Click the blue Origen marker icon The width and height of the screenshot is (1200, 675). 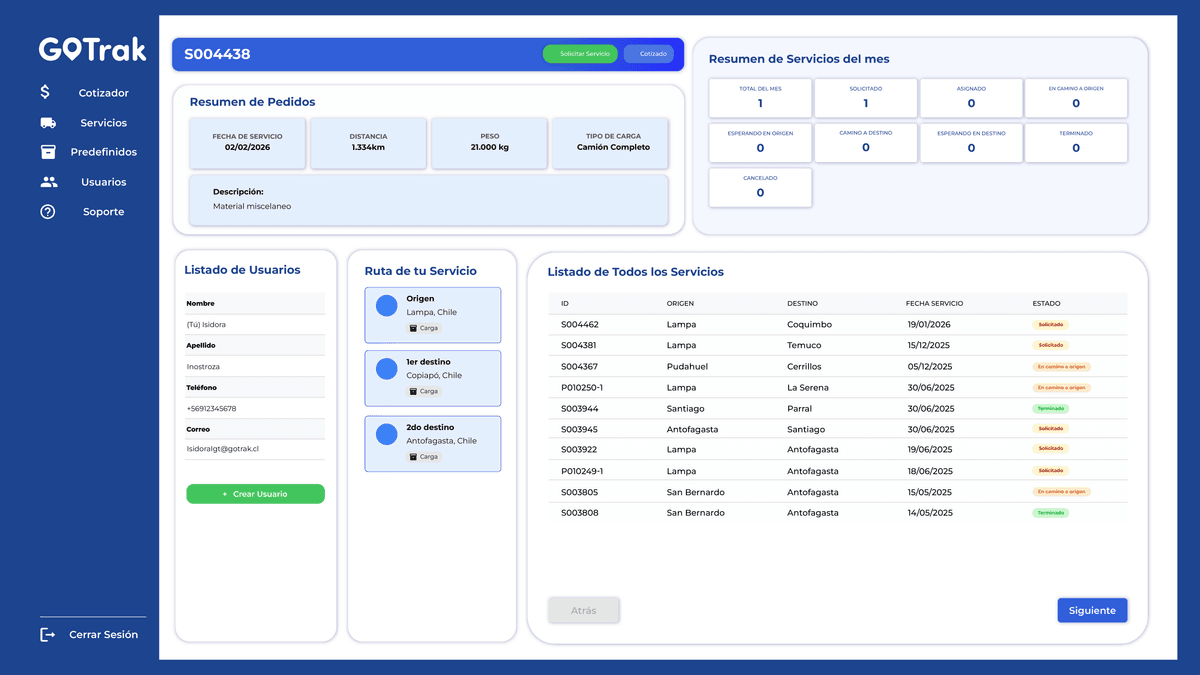pos(386,305)
